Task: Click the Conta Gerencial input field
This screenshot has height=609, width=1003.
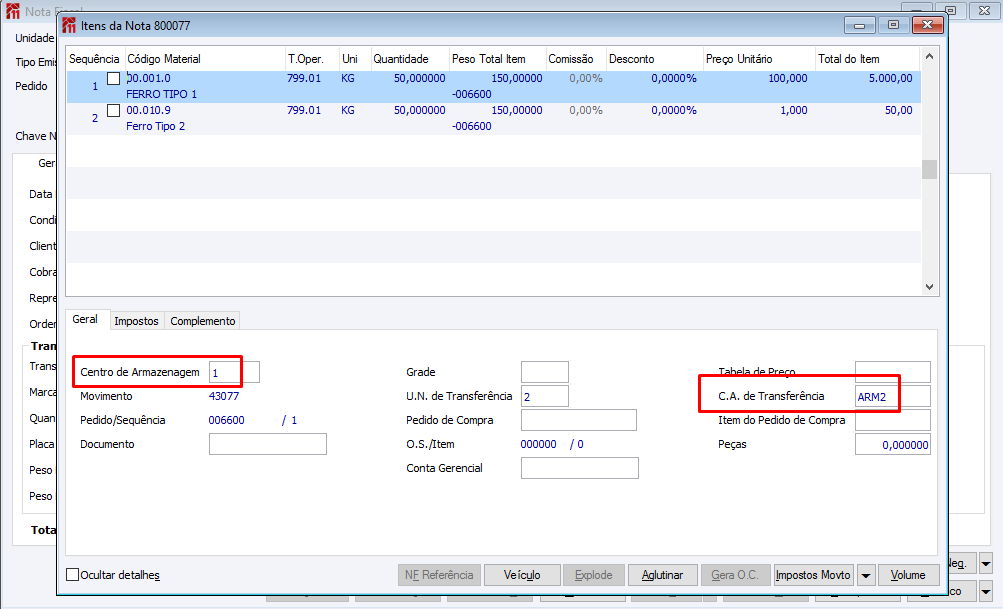Action: coord(580,468)
